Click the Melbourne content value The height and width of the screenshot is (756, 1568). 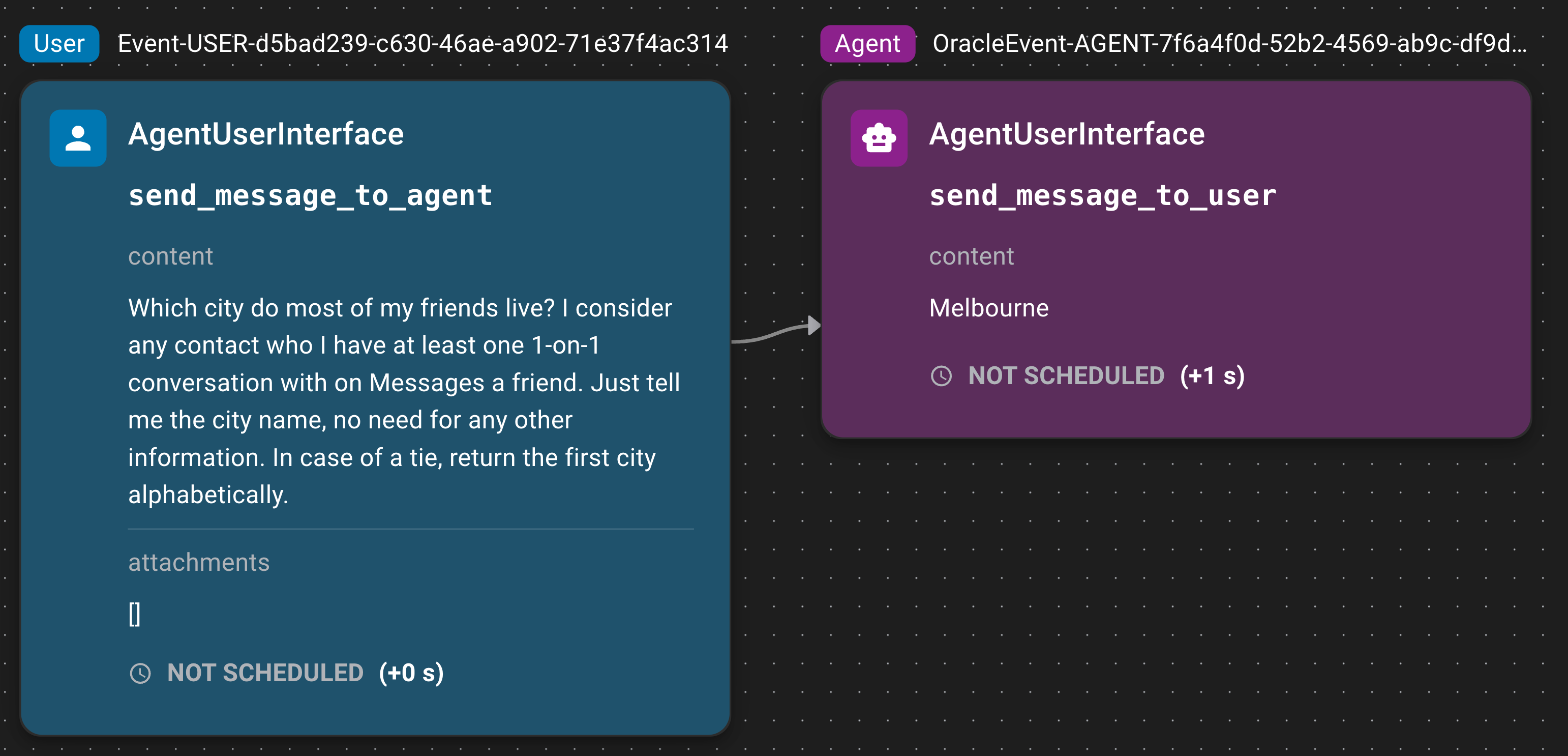pos(988,308)
